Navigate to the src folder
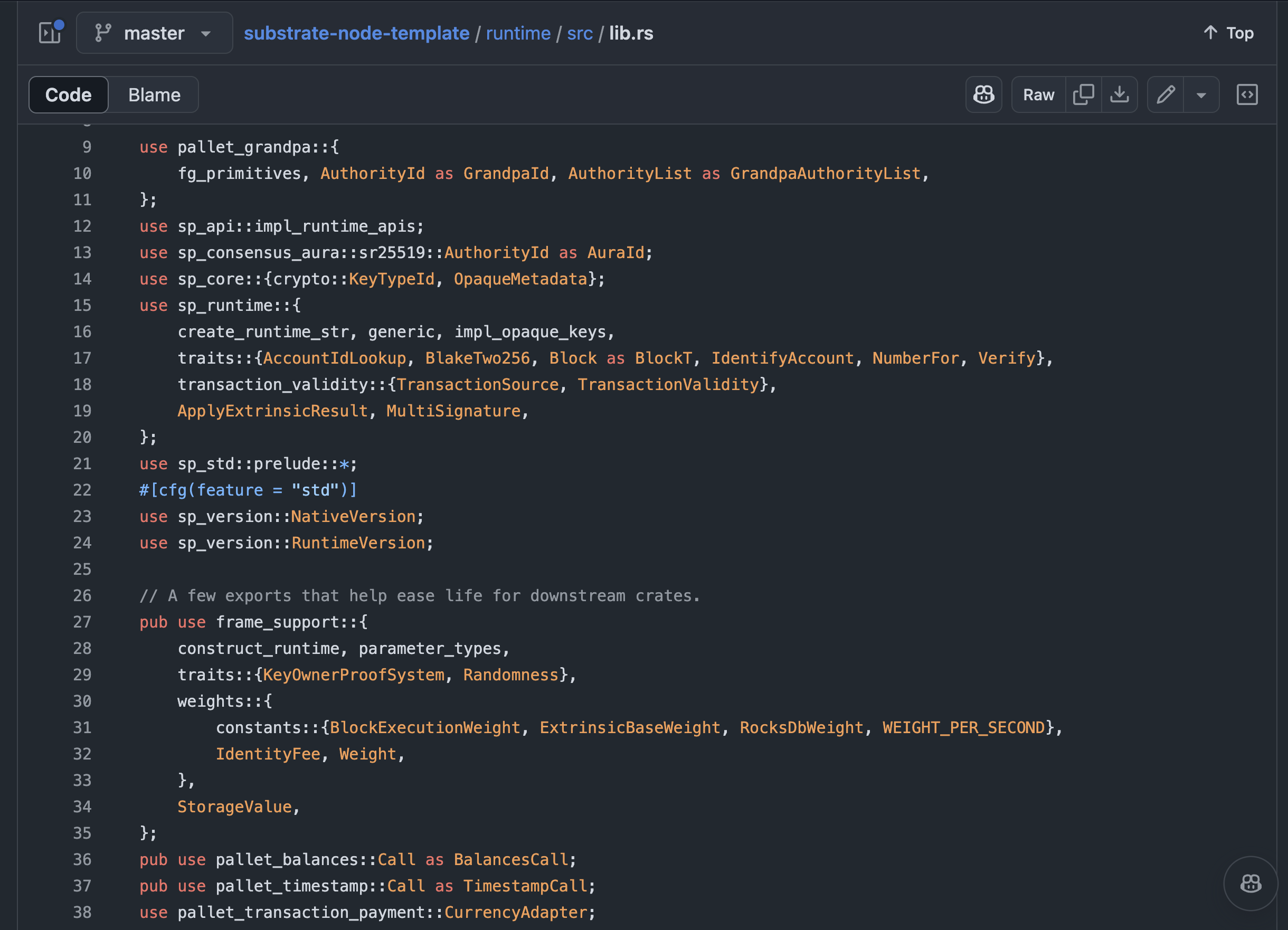 coord(580,33)
